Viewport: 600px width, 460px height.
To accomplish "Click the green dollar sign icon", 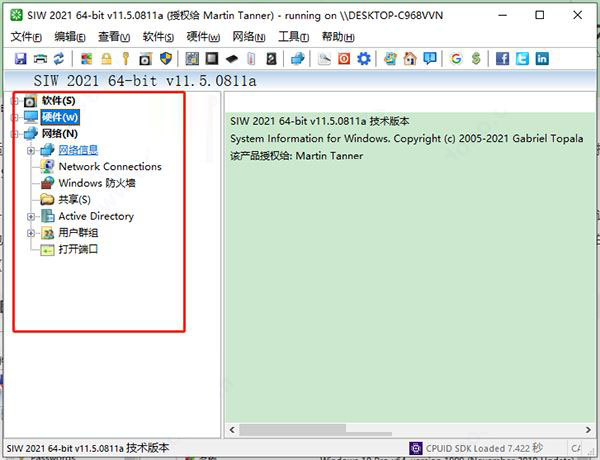I will pos(476,59).
